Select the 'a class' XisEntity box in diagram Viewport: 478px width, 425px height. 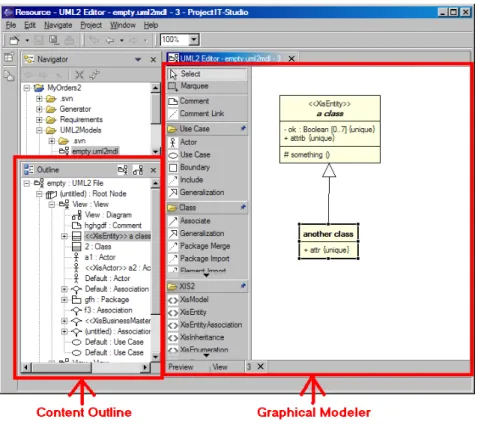(x=330, y=129)
